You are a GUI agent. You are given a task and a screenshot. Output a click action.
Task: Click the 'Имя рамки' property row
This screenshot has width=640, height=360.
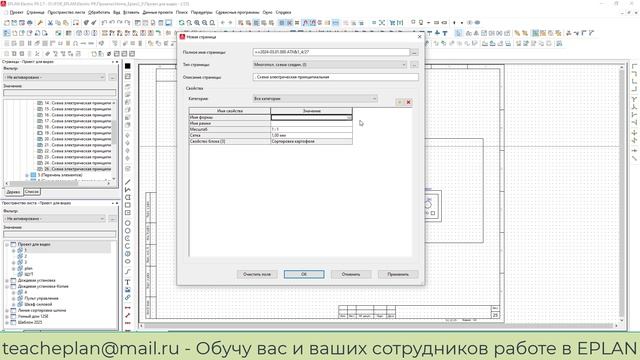pos(271,123)
